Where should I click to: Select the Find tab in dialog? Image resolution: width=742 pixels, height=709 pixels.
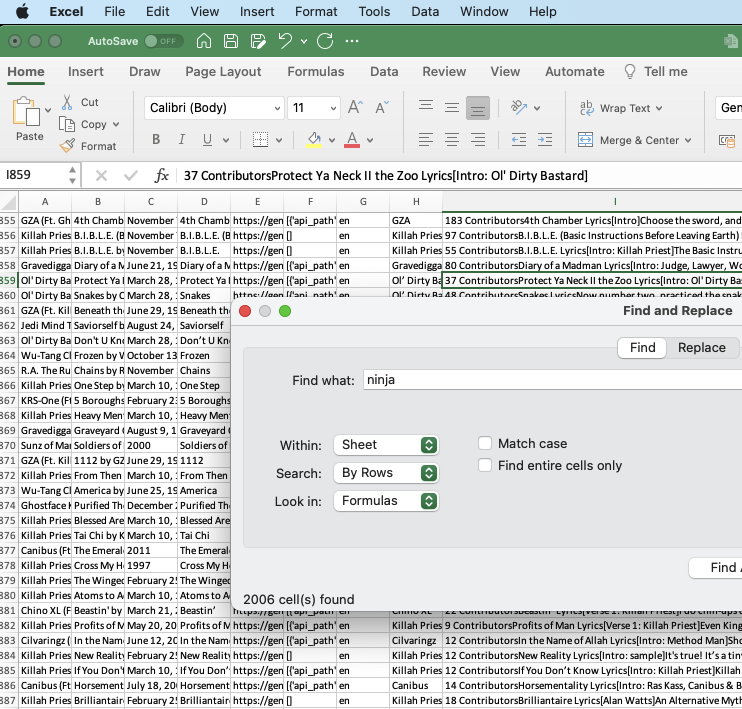click(642, 348)
